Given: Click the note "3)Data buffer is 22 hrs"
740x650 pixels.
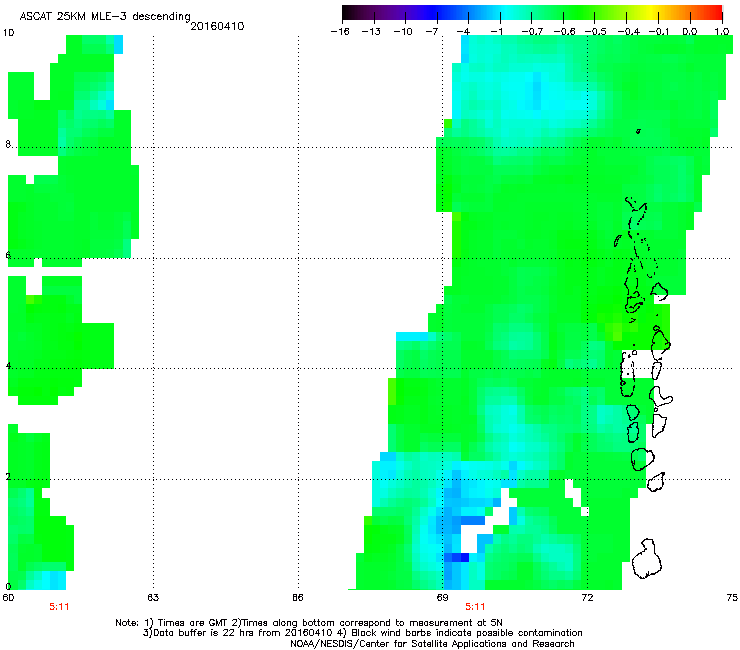Looking at the screenshot, I should coord(362,633).
